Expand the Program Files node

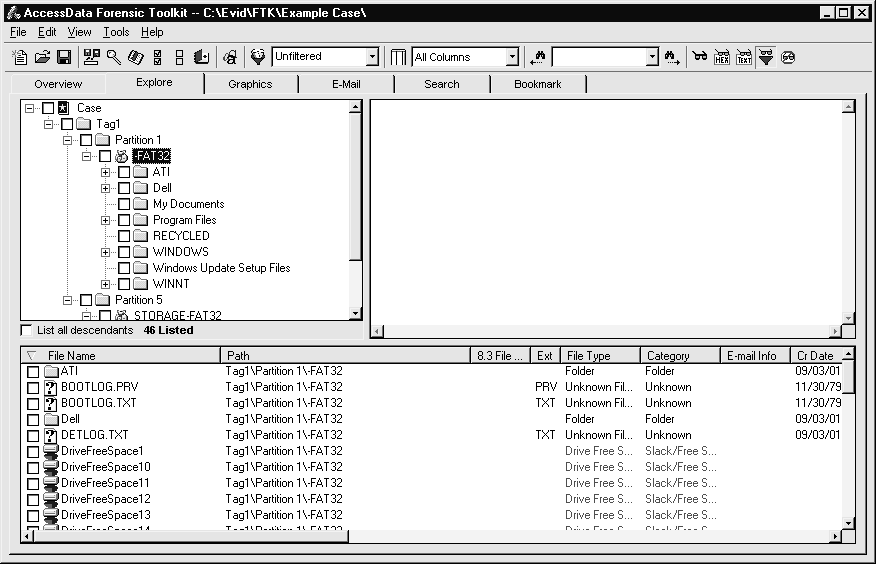pos(105,221)
